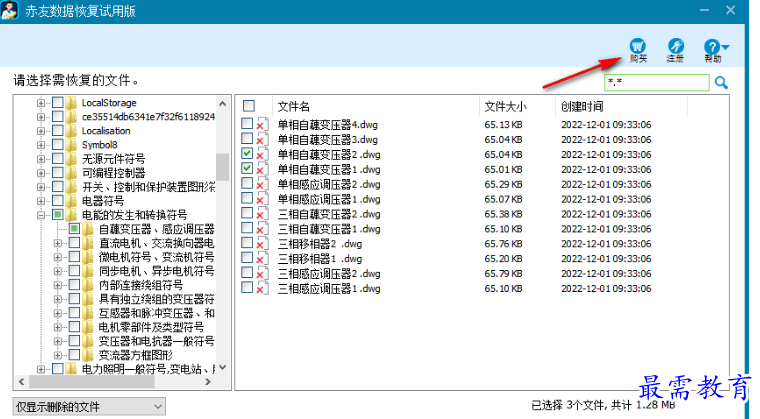This screenshot has width=760, height=419.
Task: Select the 变压器和电抗器一般符号 folder
Action: [x=156, y=341]
